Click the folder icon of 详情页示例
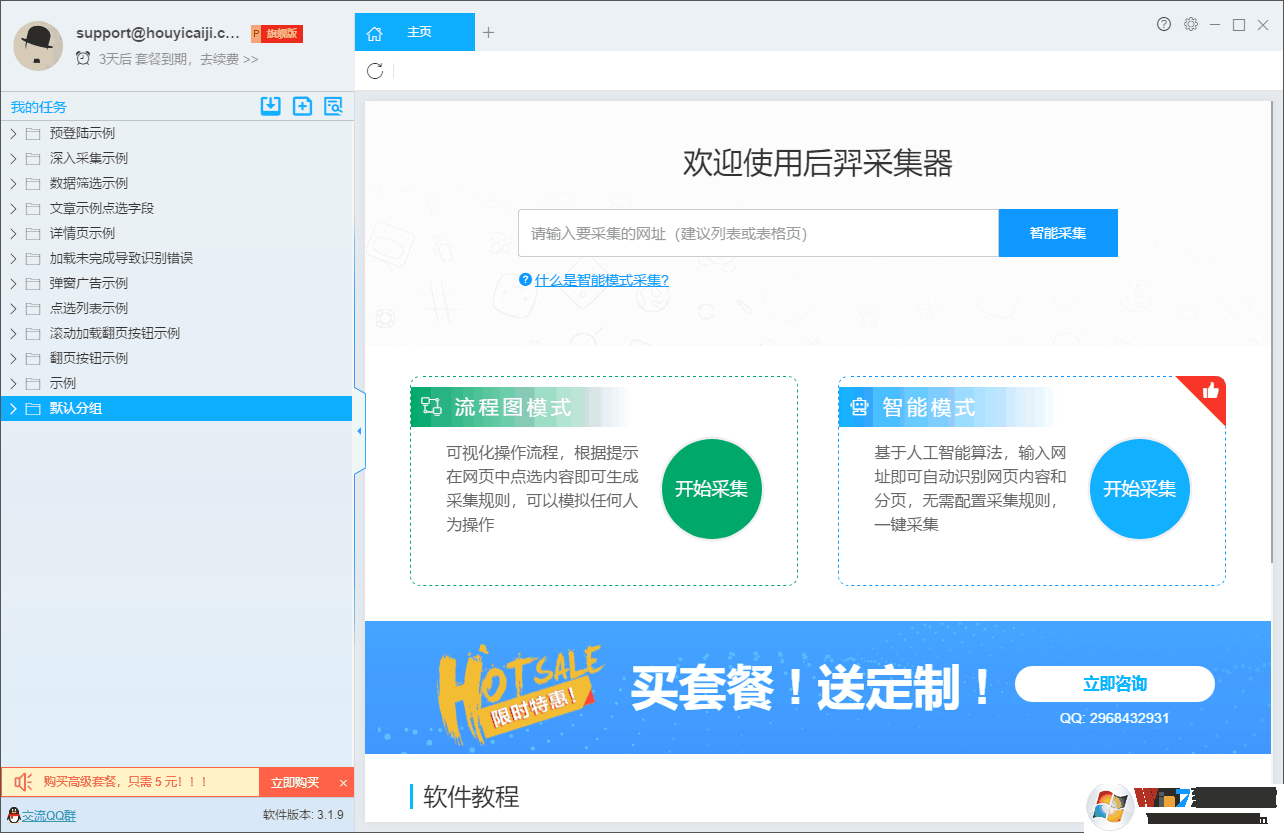Screen dimensions: 1284x833 pos(33,233)
